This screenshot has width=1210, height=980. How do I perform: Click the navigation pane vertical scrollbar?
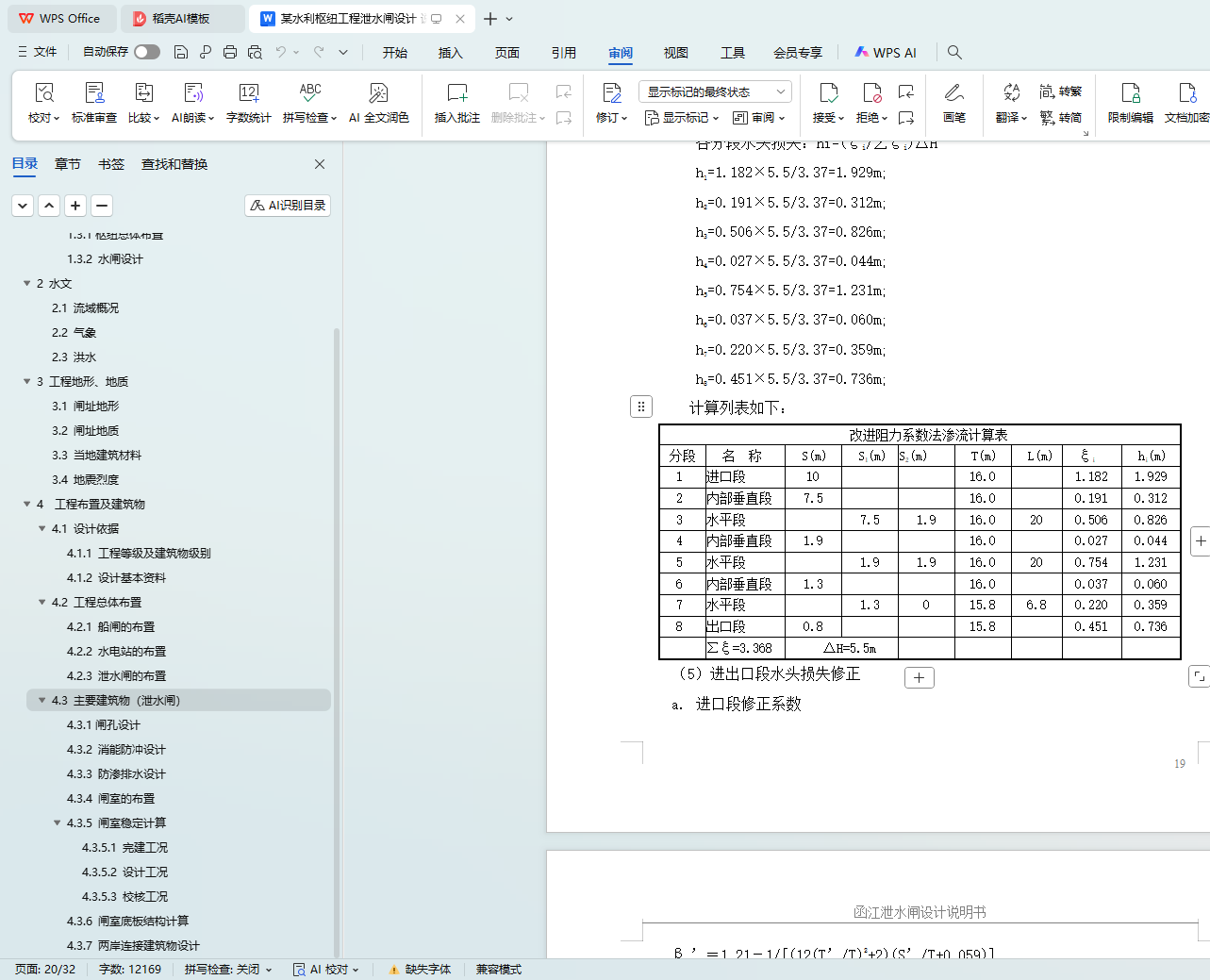point(337,566)
